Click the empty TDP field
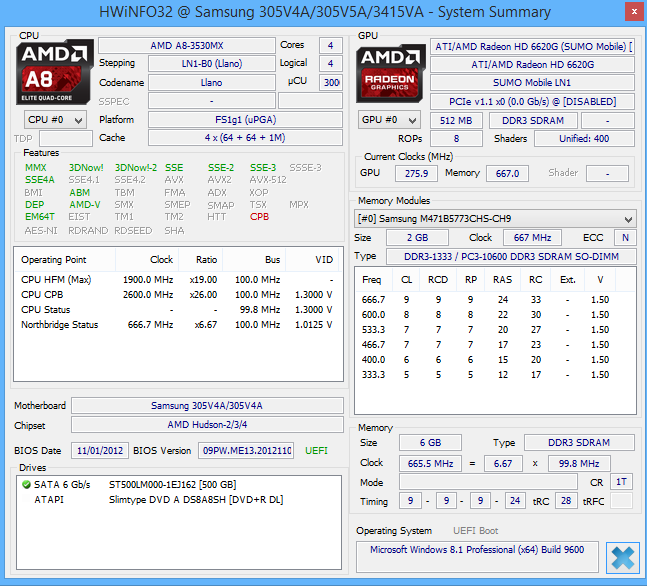The image size is (647, 586). click(66, 139)
